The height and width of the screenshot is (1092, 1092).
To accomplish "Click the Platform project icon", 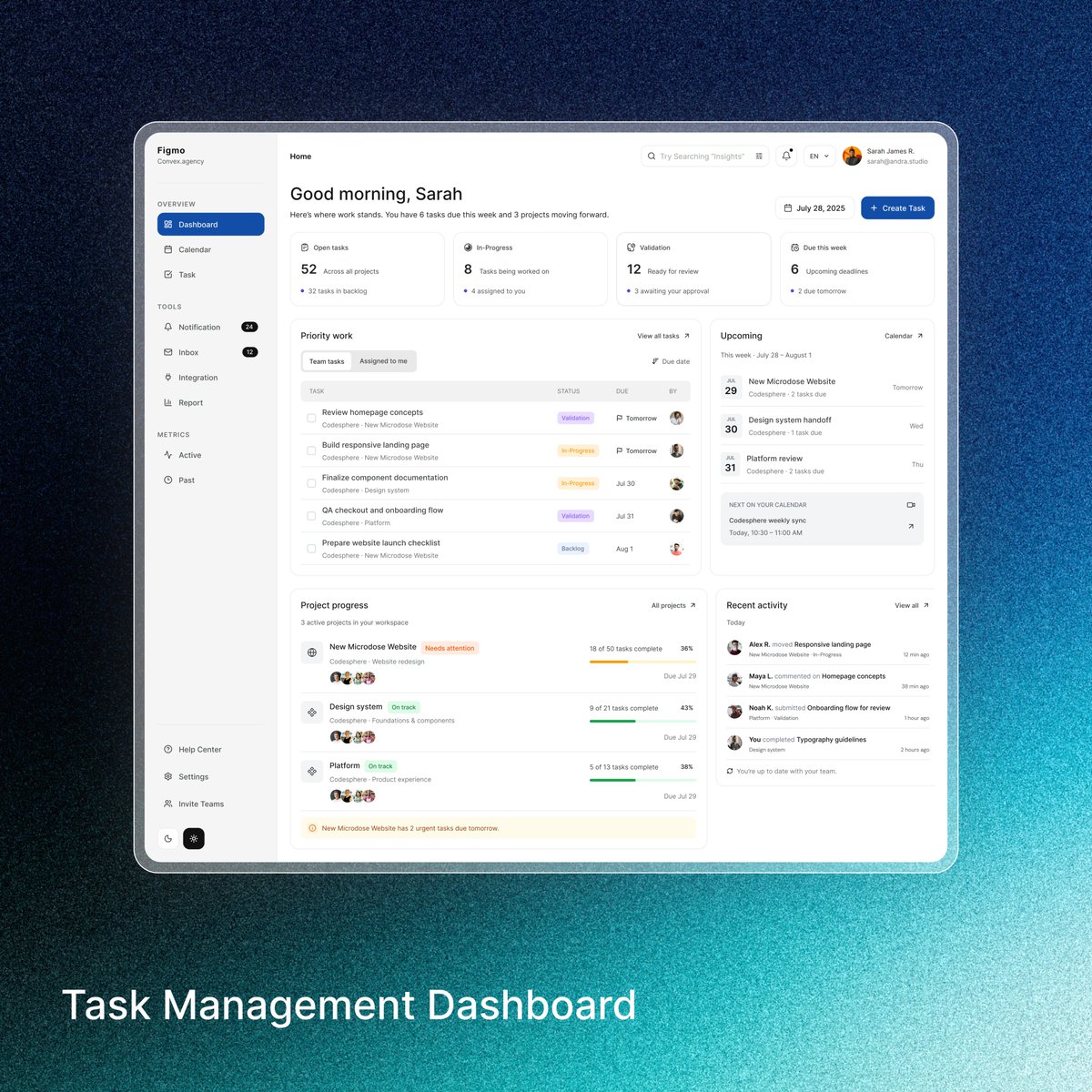I will tap(312, 771).
